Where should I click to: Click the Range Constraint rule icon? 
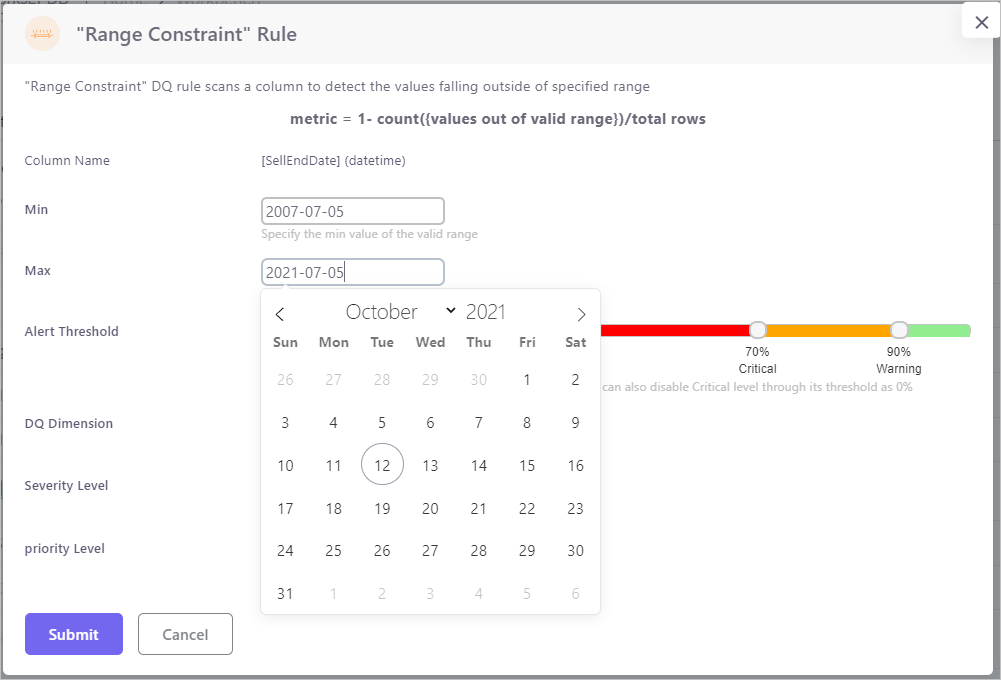click(x=42, y=35)
